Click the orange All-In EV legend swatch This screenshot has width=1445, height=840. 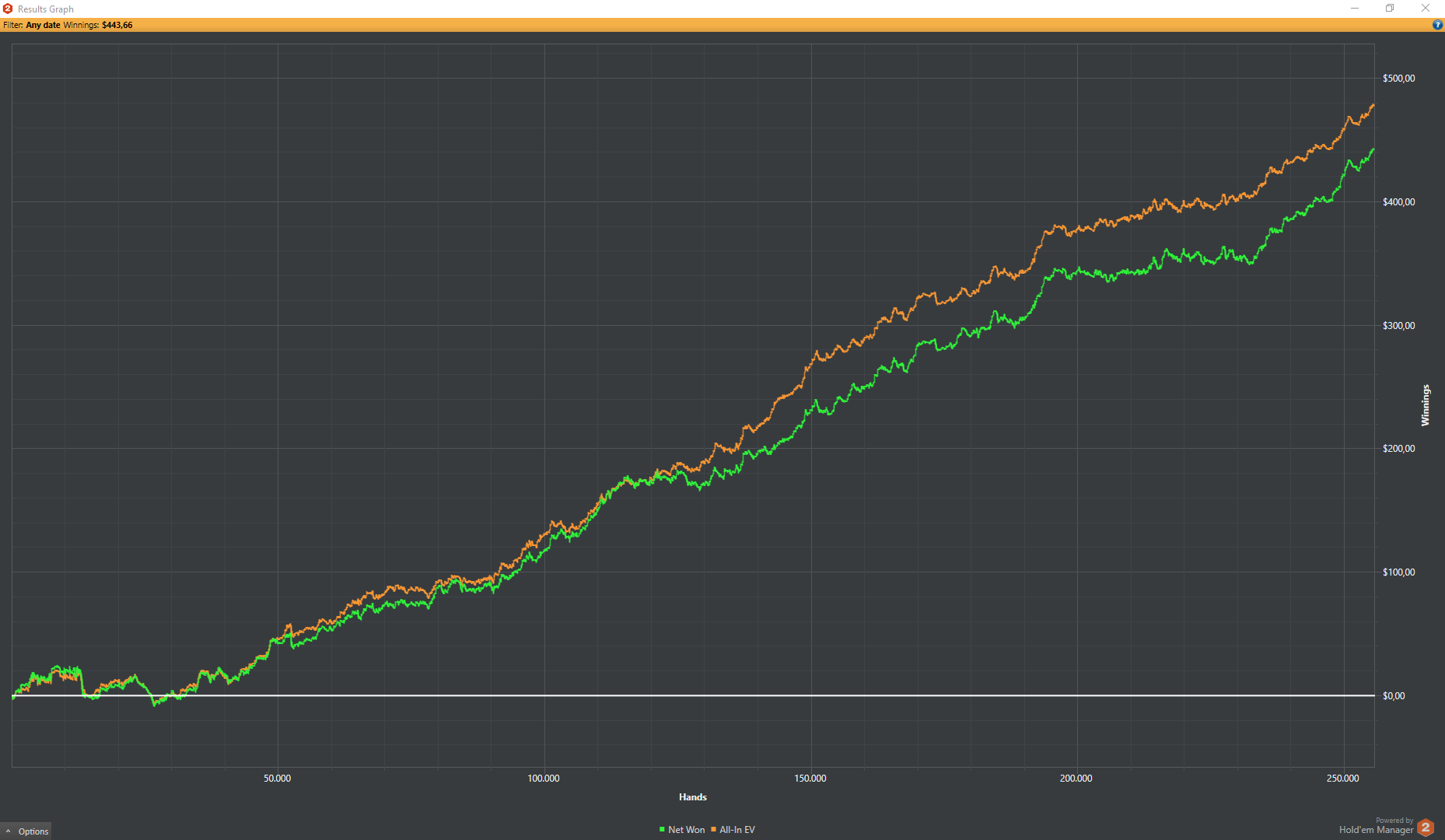pos(714,830)
